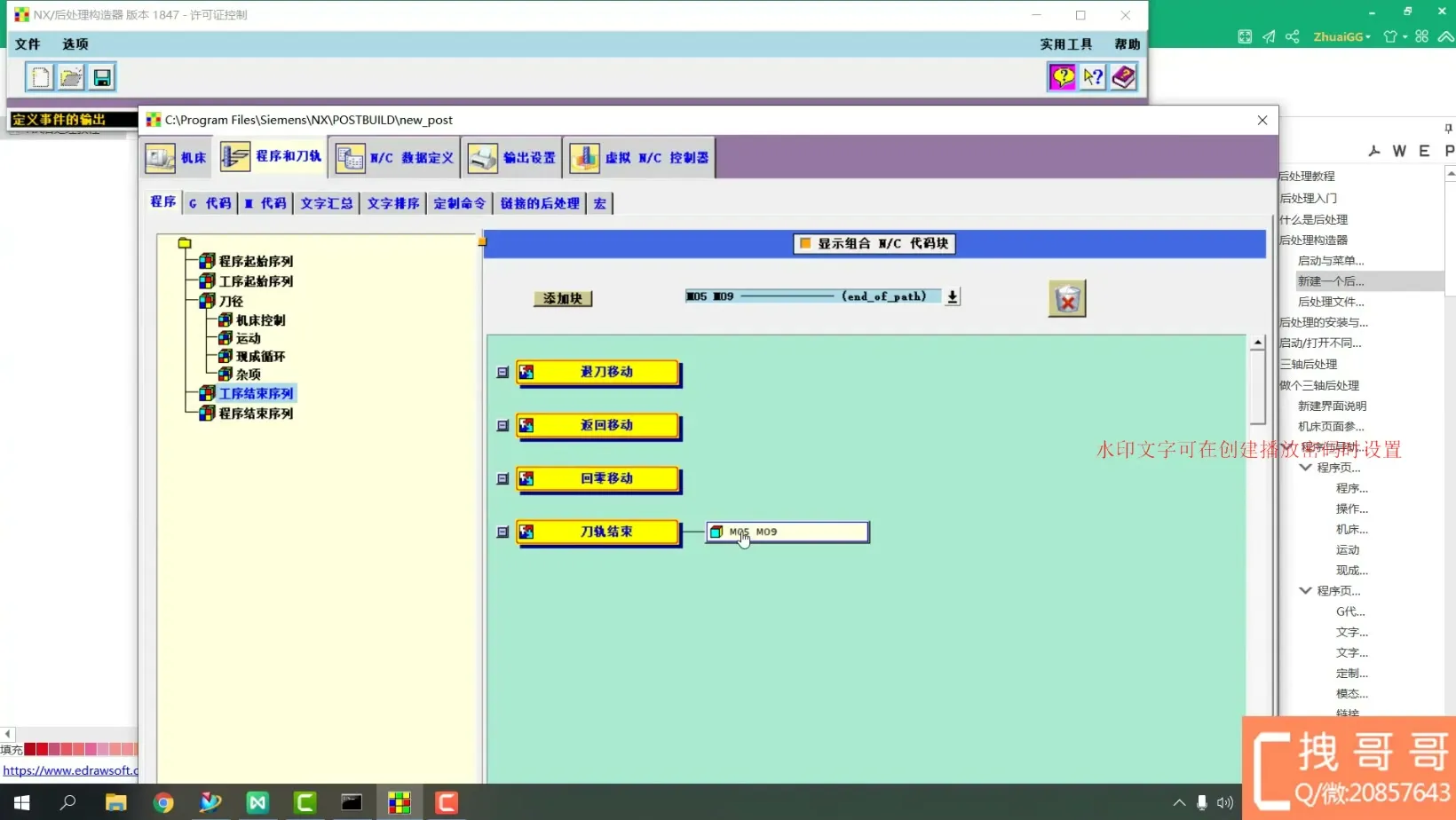This screenshot has width=1456, height=820.
Task: Open the edrawsoft.com hyperlink
Action: point(71,770)
